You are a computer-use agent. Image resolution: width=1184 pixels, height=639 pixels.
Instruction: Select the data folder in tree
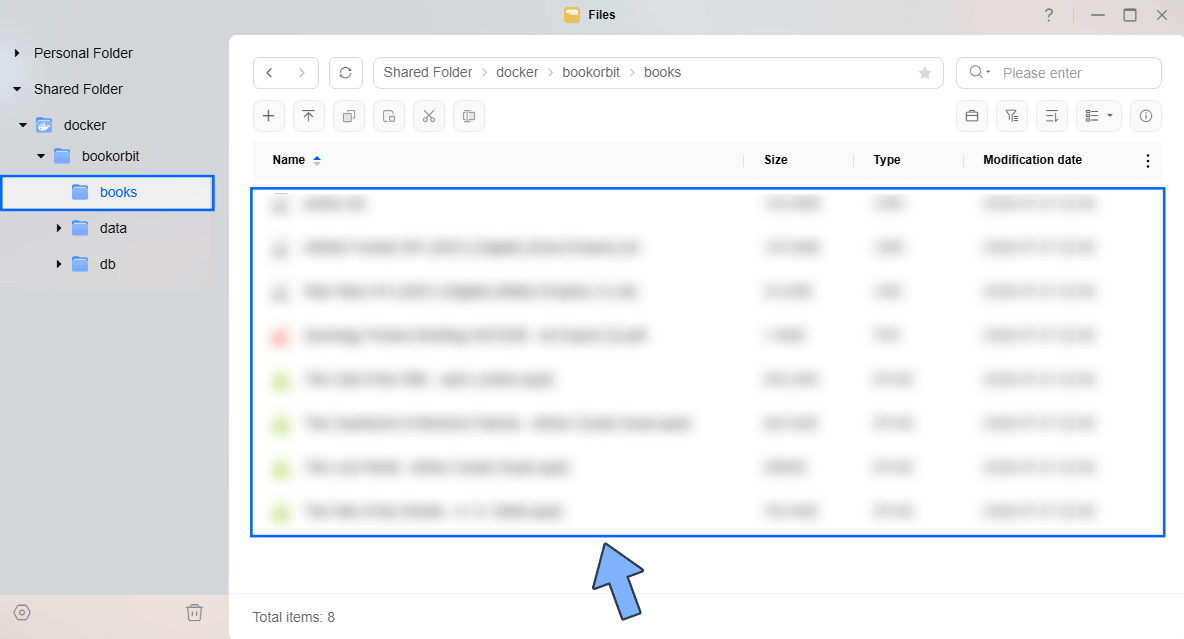113,228
